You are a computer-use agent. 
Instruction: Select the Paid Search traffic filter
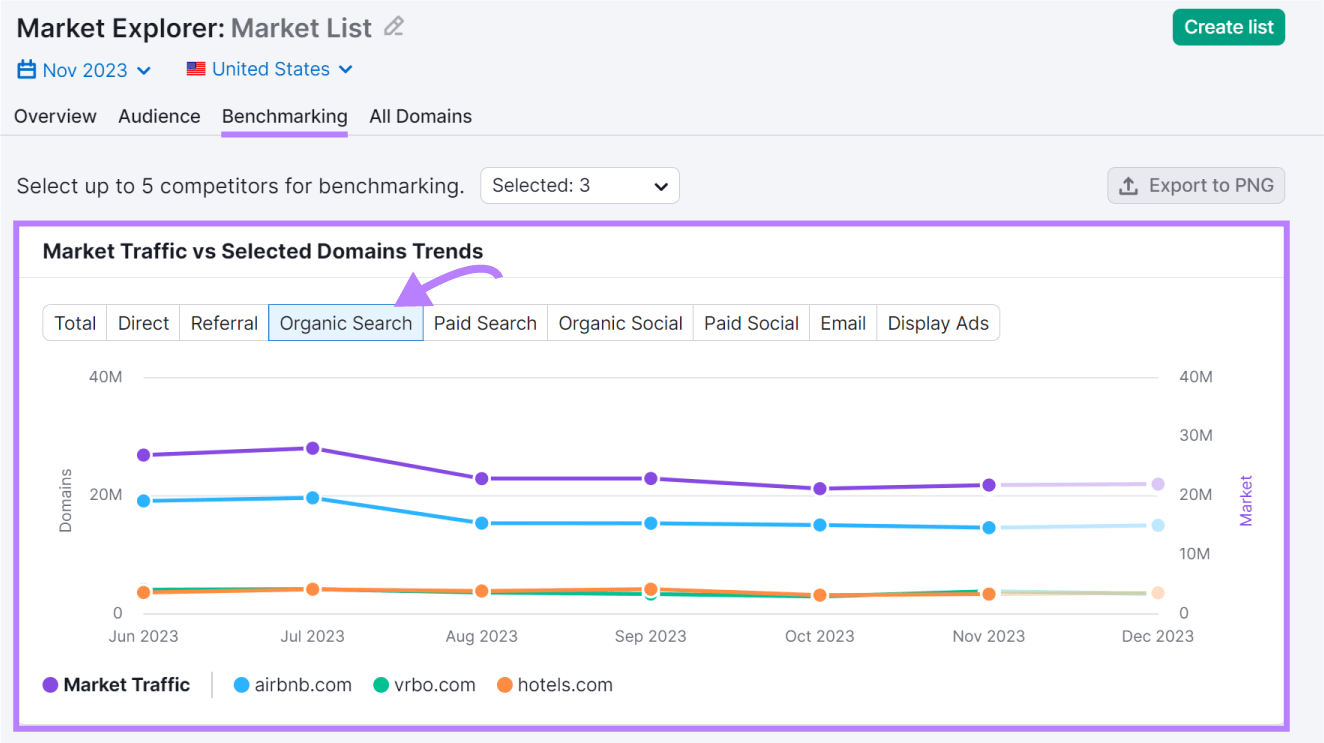tap(485, 322)
